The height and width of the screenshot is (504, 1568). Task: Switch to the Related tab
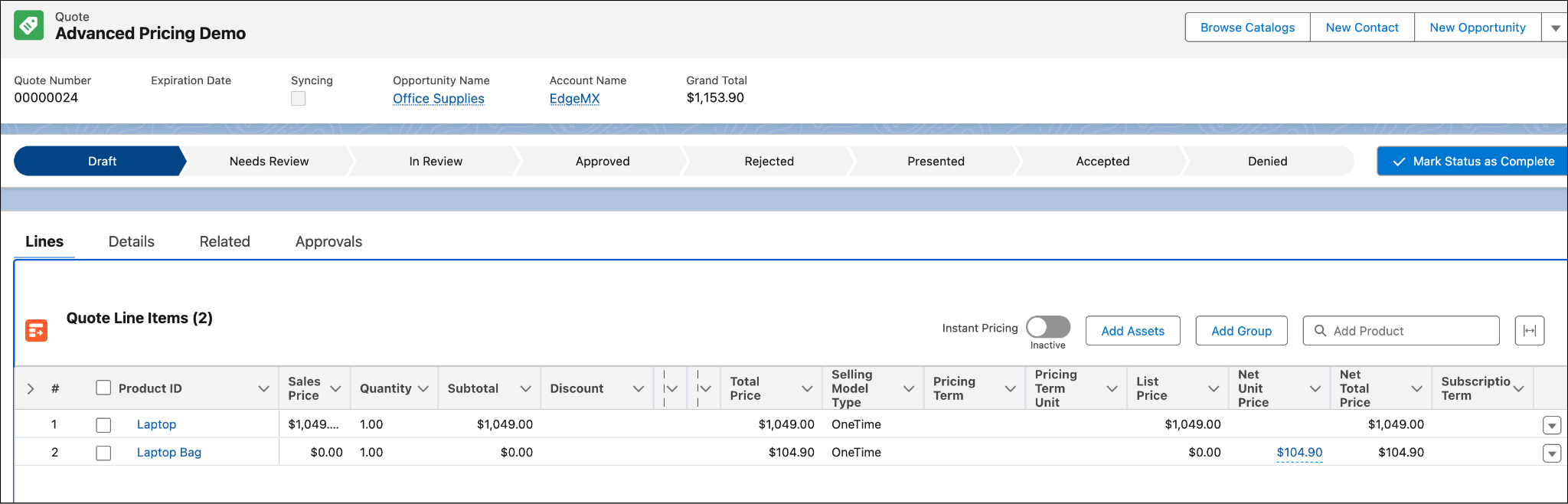click(225, 241)
